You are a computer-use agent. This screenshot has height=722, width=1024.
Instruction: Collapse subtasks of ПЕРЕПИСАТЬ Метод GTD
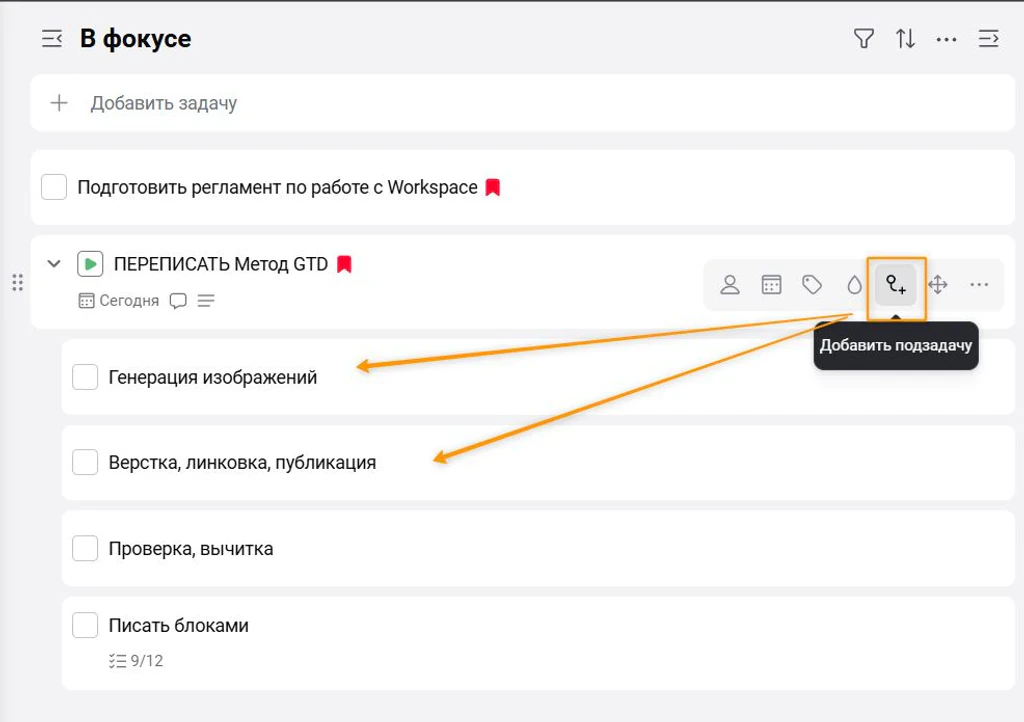pos(54,264)
